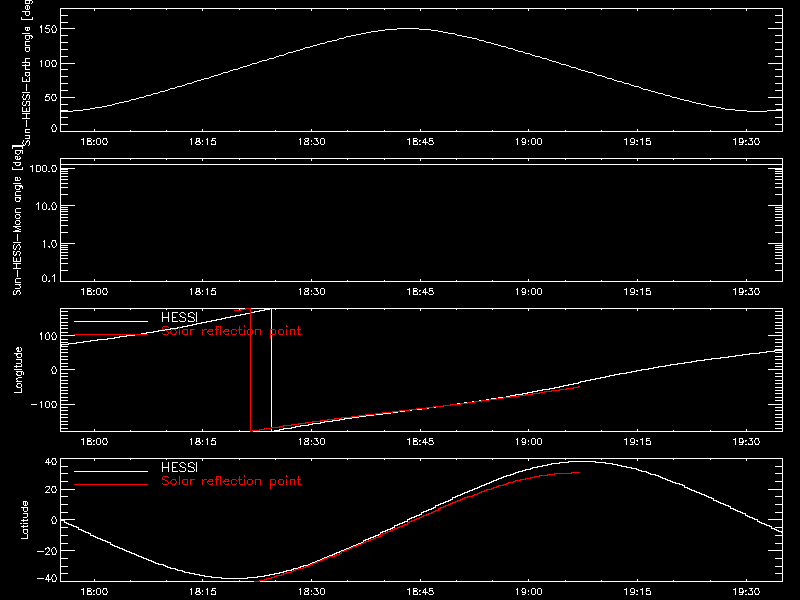Screen dimensions: 800x600
Task: Click 18:30 time label under Longitude plot
Action: pyautogui.click(x=311, y=441)
